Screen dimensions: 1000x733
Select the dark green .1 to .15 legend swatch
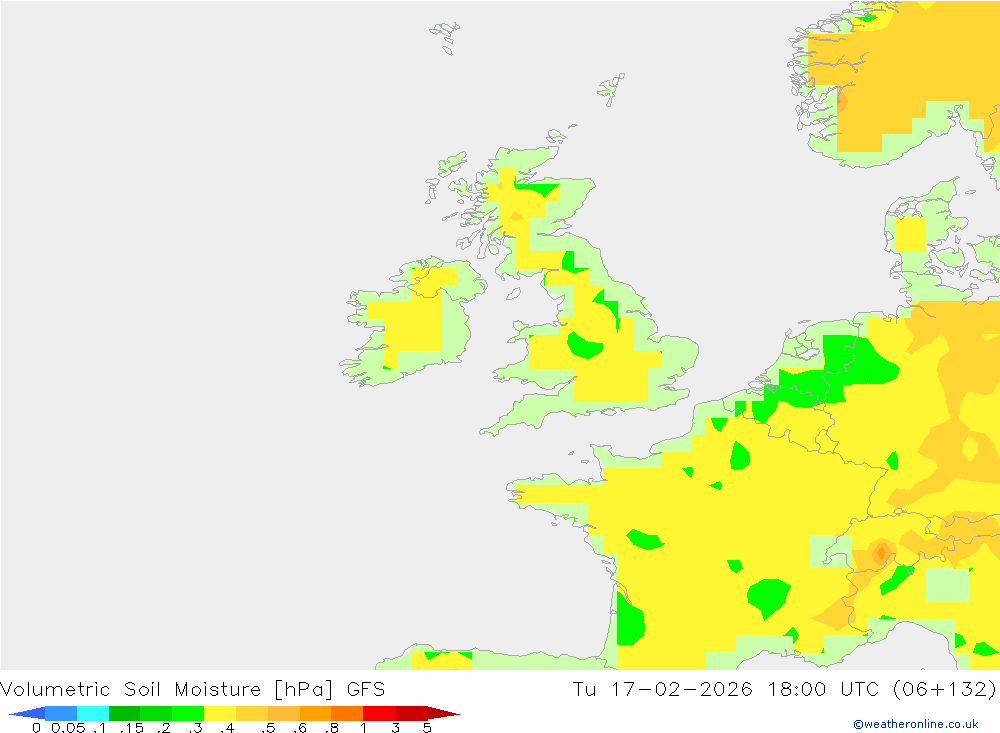click(x=124, y=713)
